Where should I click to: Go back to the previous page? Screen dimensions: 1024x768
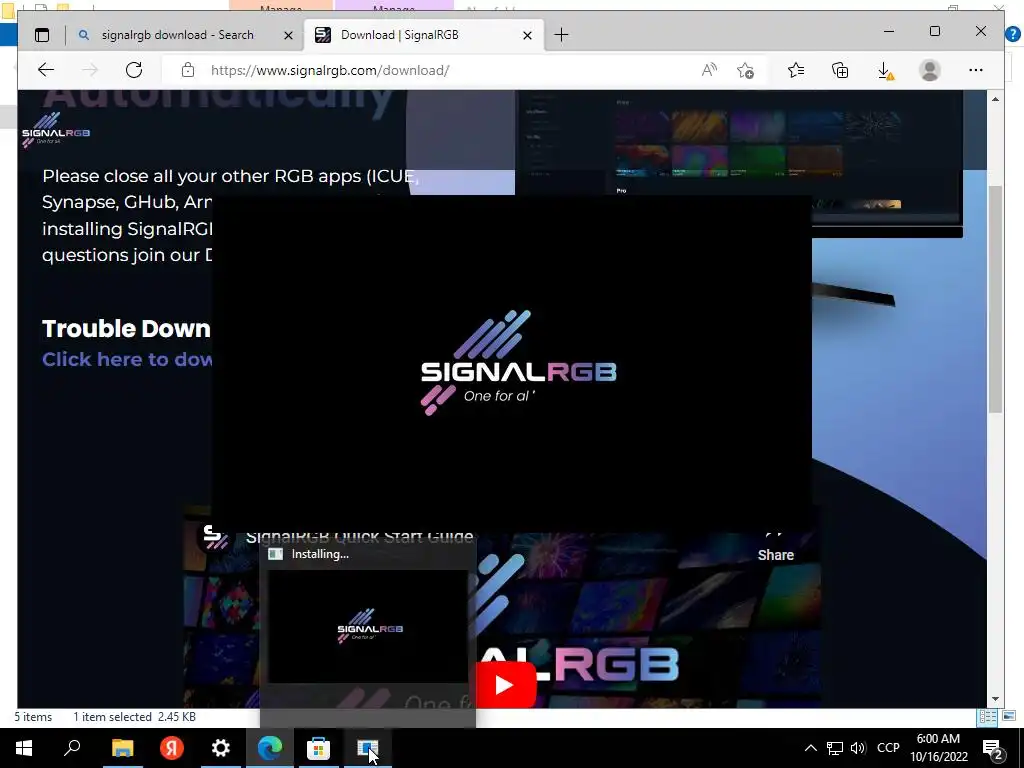(x=46, y=70)
